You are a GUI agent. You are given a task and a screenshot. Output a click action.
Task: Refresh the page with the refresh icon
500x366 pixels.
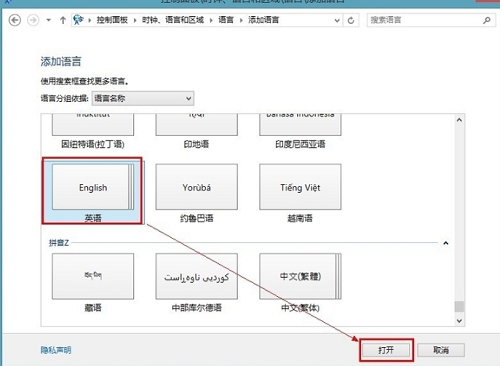[x=351, y=21]
